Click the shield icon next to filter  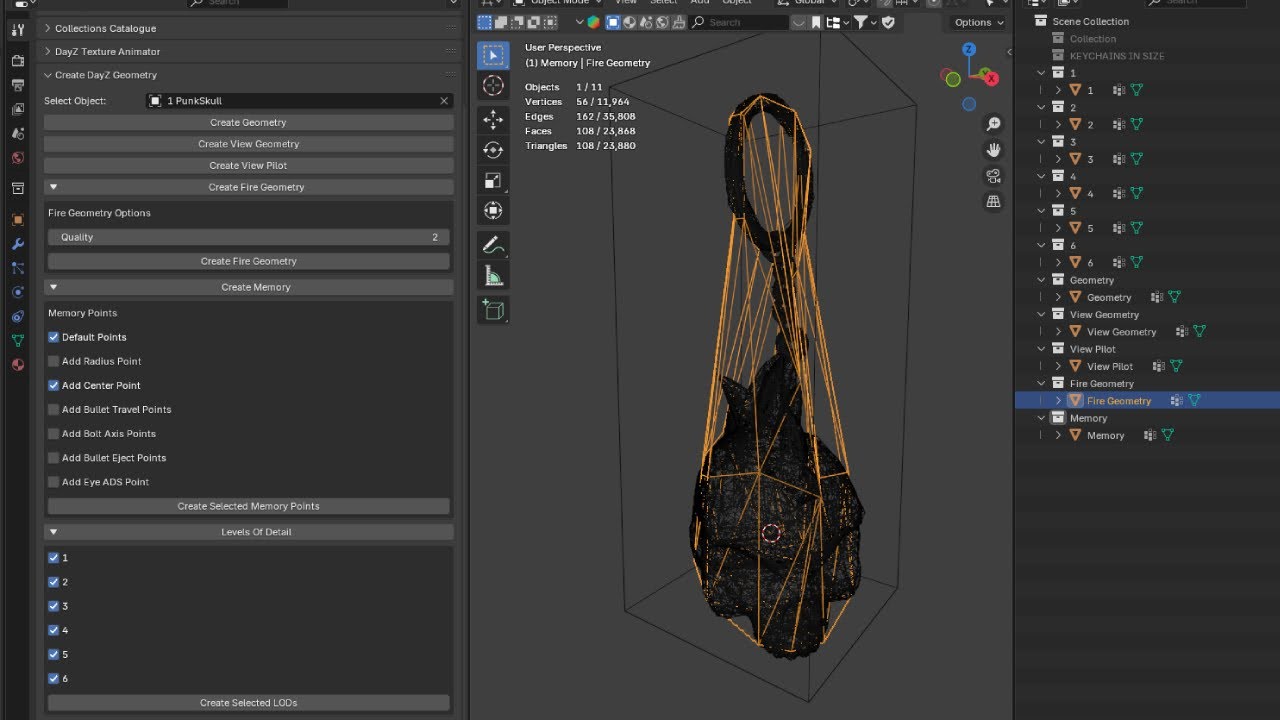[x=888, y=22]
